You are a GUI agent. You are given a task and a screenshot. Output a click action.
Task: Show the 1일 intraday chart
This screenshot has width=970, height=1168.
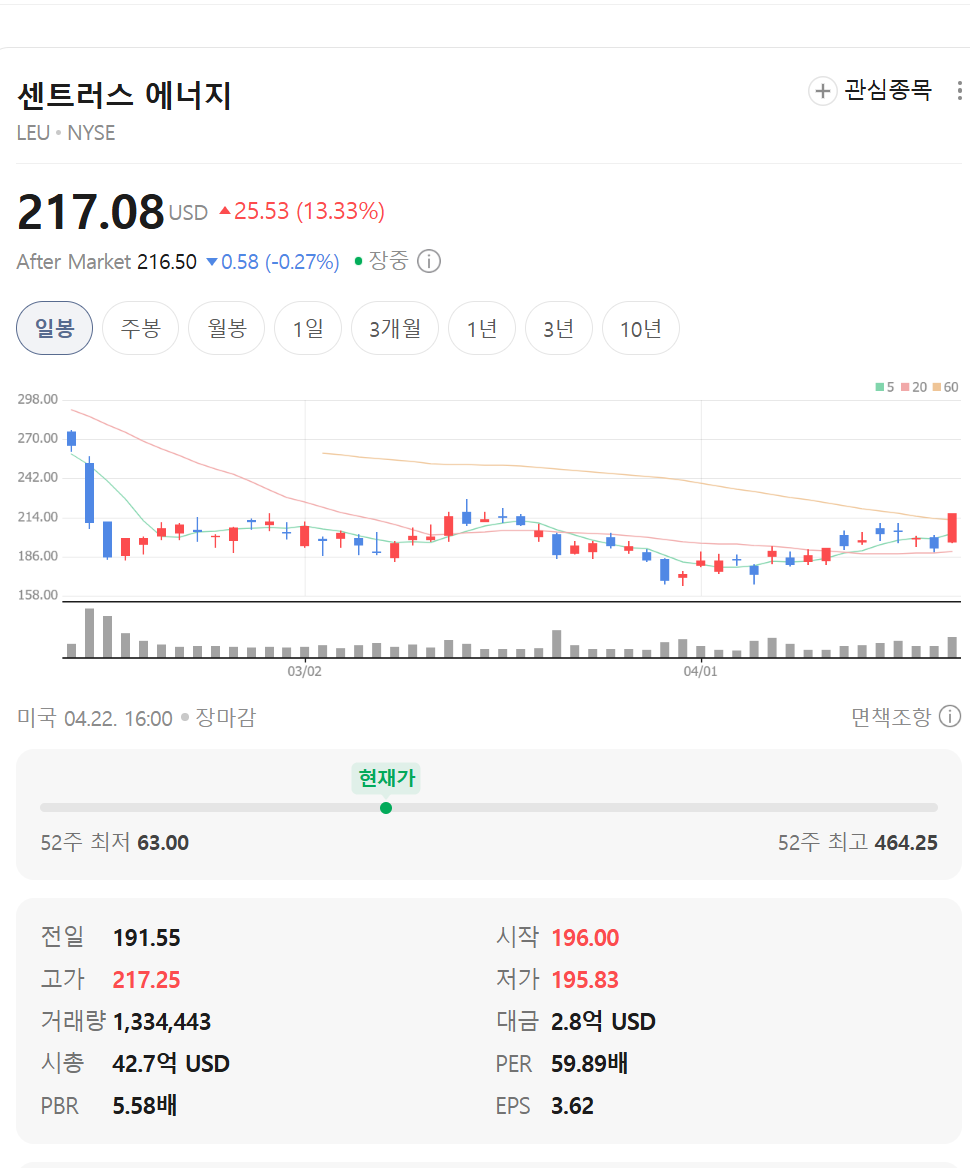click(308, 328)
